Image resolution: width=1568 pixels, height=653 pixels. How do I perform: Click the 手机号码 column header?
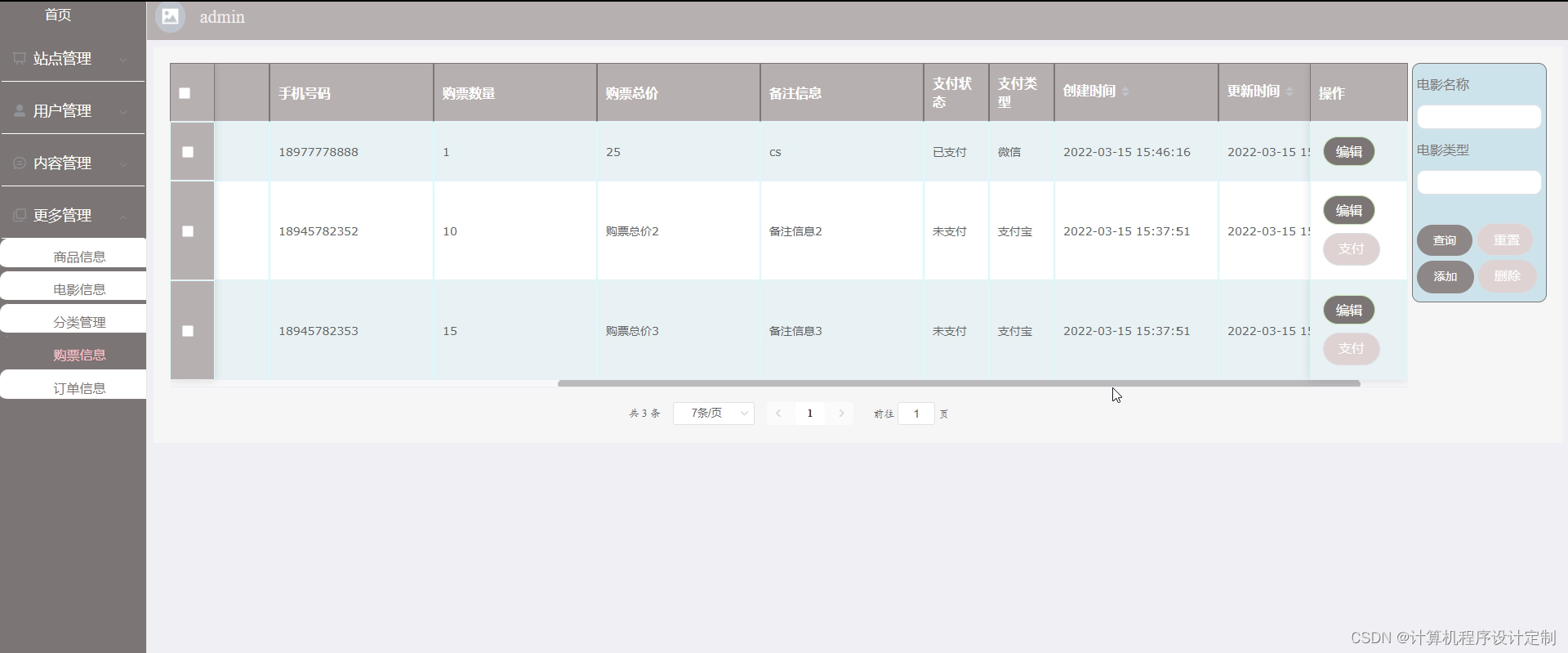click(351, 93)
